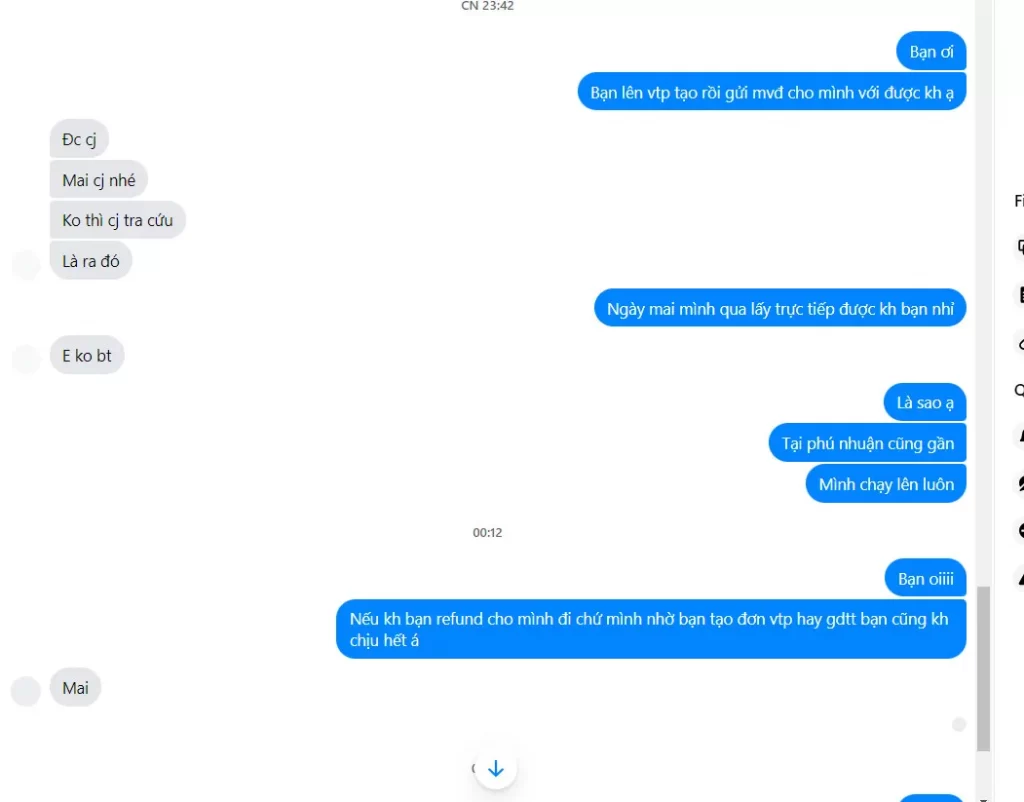Click the "Đc cj" received message
Screen dimensions: 1024x802
pyautogui.click(x=79, y=138)
